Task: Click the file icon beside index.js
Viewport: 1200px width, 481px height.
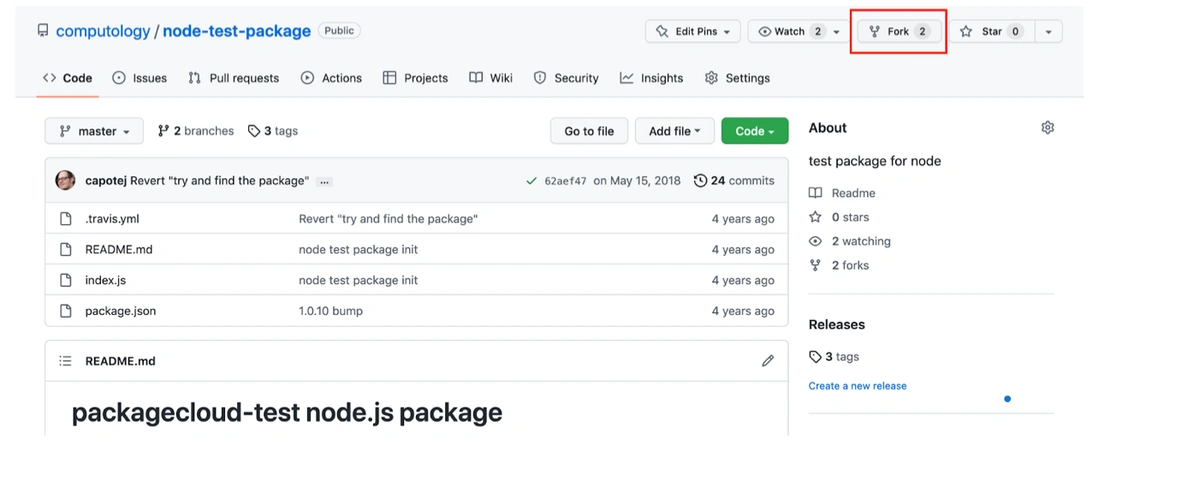Action: tap(66, 281)
